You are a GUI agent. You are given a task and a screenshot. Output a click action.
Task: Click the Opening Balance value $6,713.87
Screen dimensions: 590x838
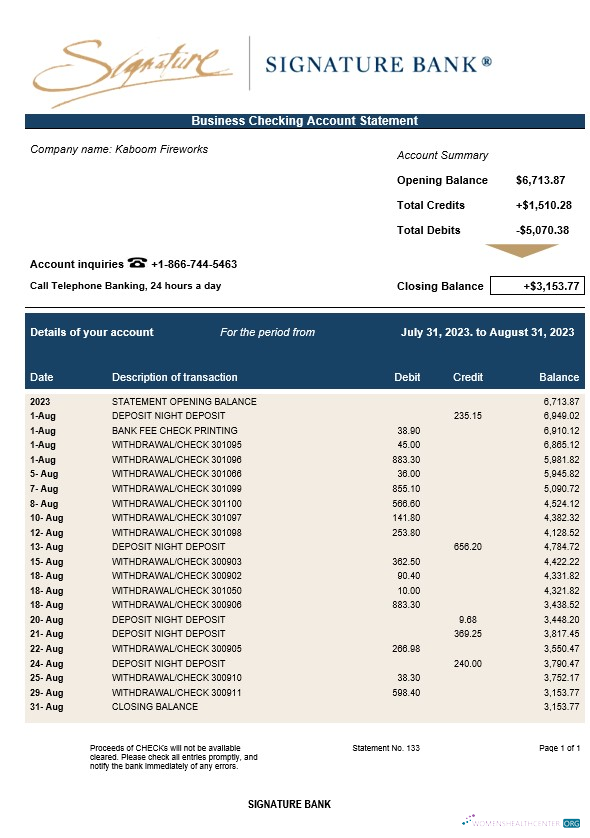[x=540, y=180]
